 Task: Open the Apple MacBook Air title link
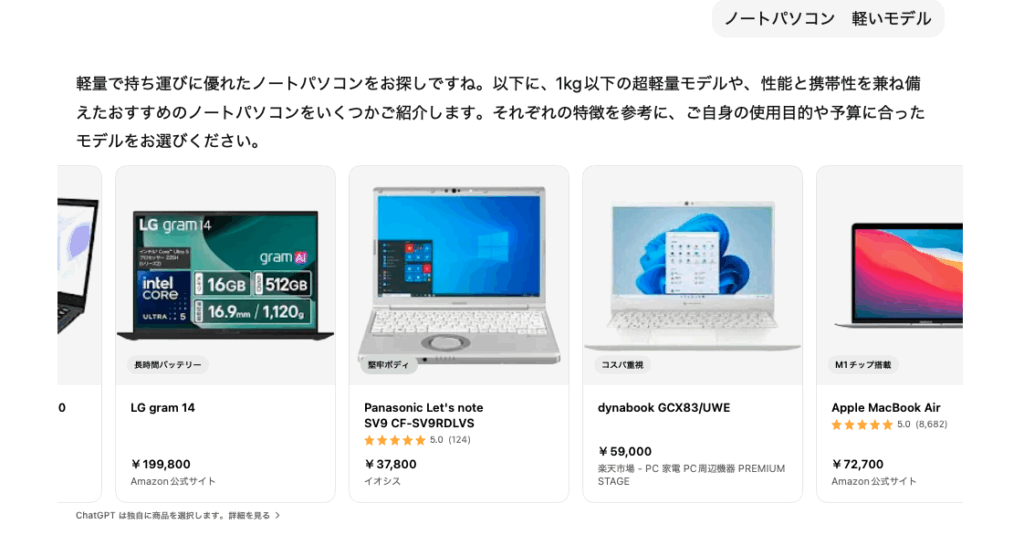tap(886, 408)
